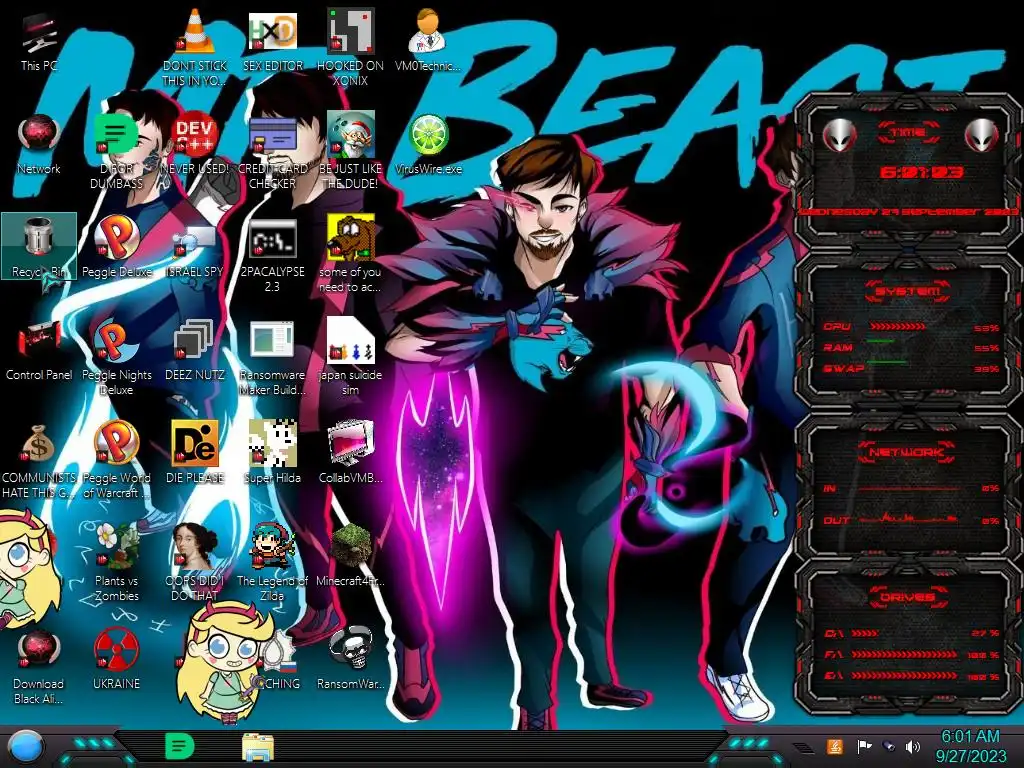
Task: Click the SYSTEM header on the widget
Action: click(x=908, y=291)
